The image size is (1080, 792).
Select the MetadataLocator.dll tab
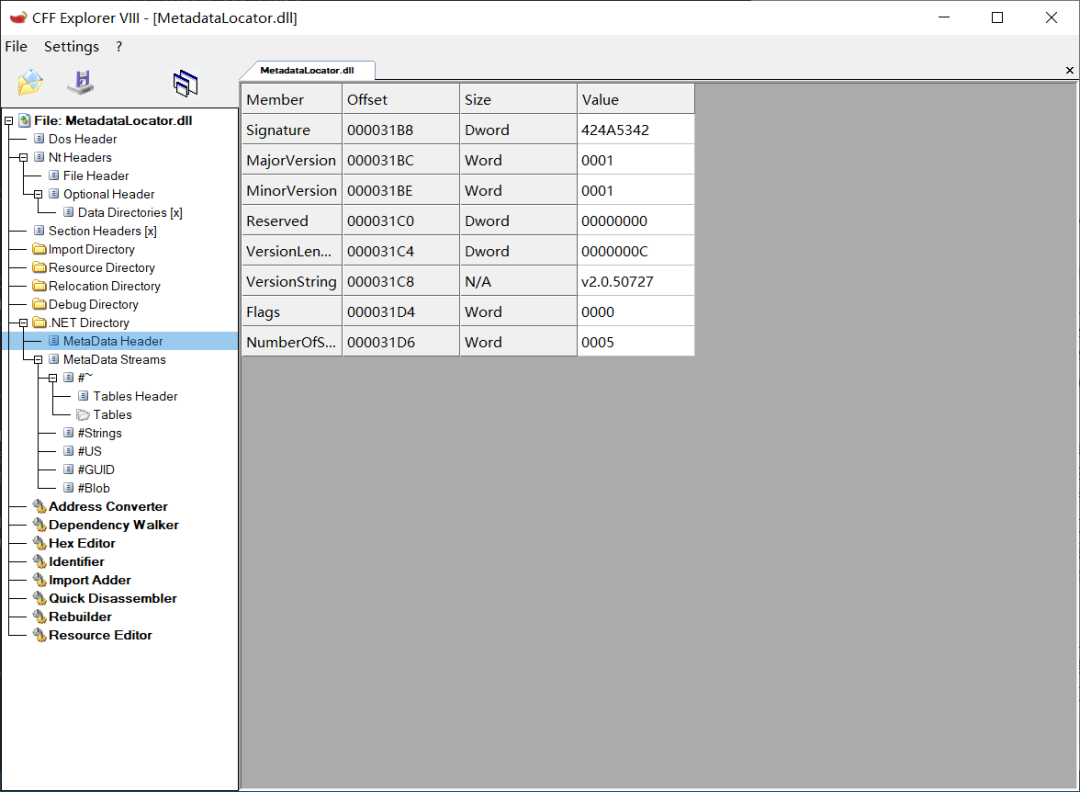click(307, 70)
